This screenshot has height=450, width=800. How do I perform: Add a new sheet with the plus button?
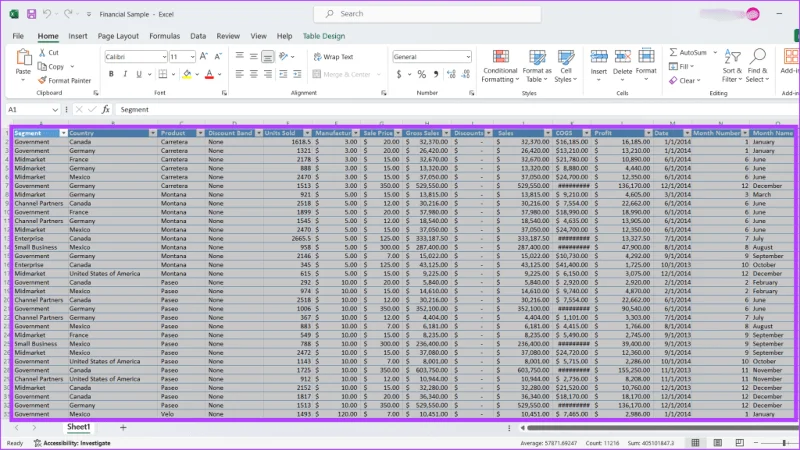[123, 428]
